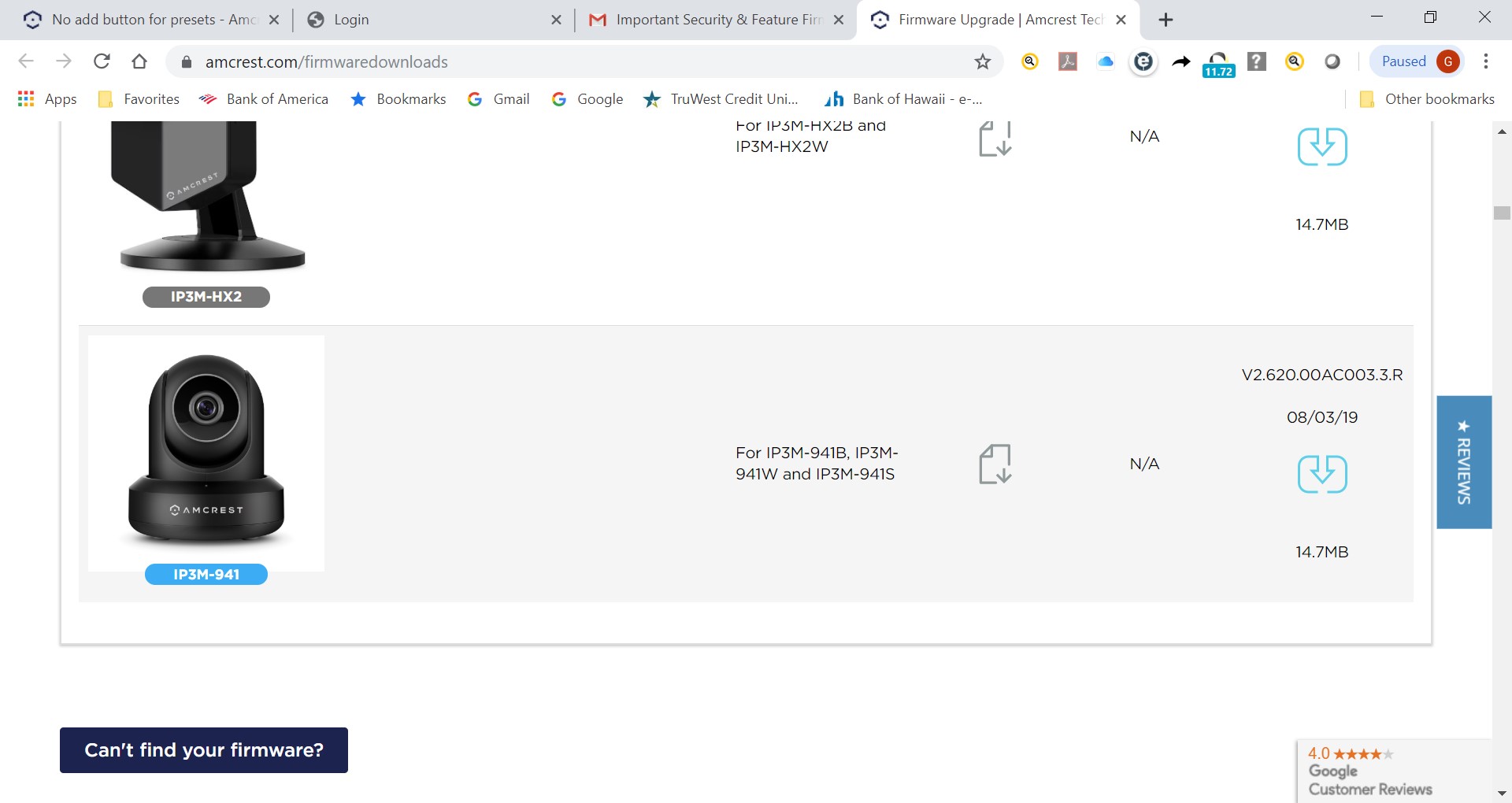Open Bank of Hawaii bookmark
The image size is (1512, 803).
(903, 99)
